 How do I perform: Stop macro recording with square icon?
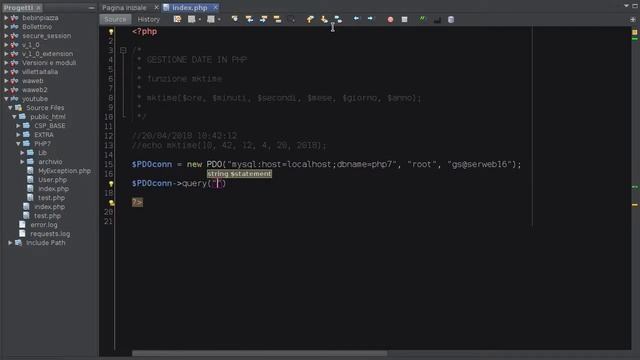(404, 19)
